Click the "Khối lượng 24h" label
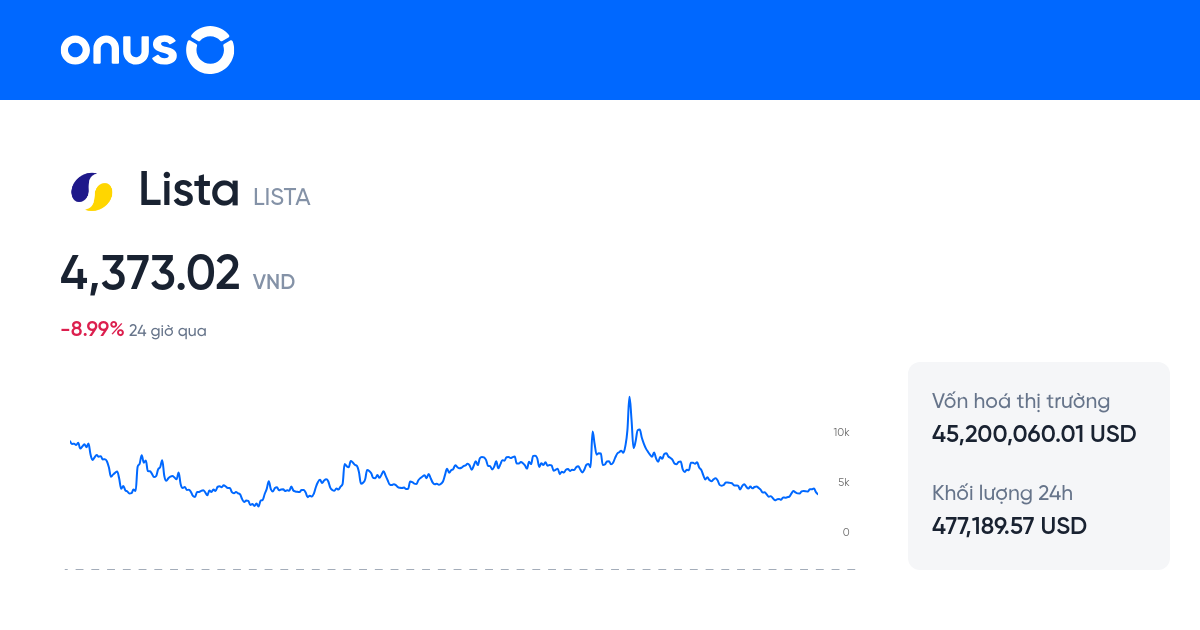The image size is (1200, 630). point(1002,493)
